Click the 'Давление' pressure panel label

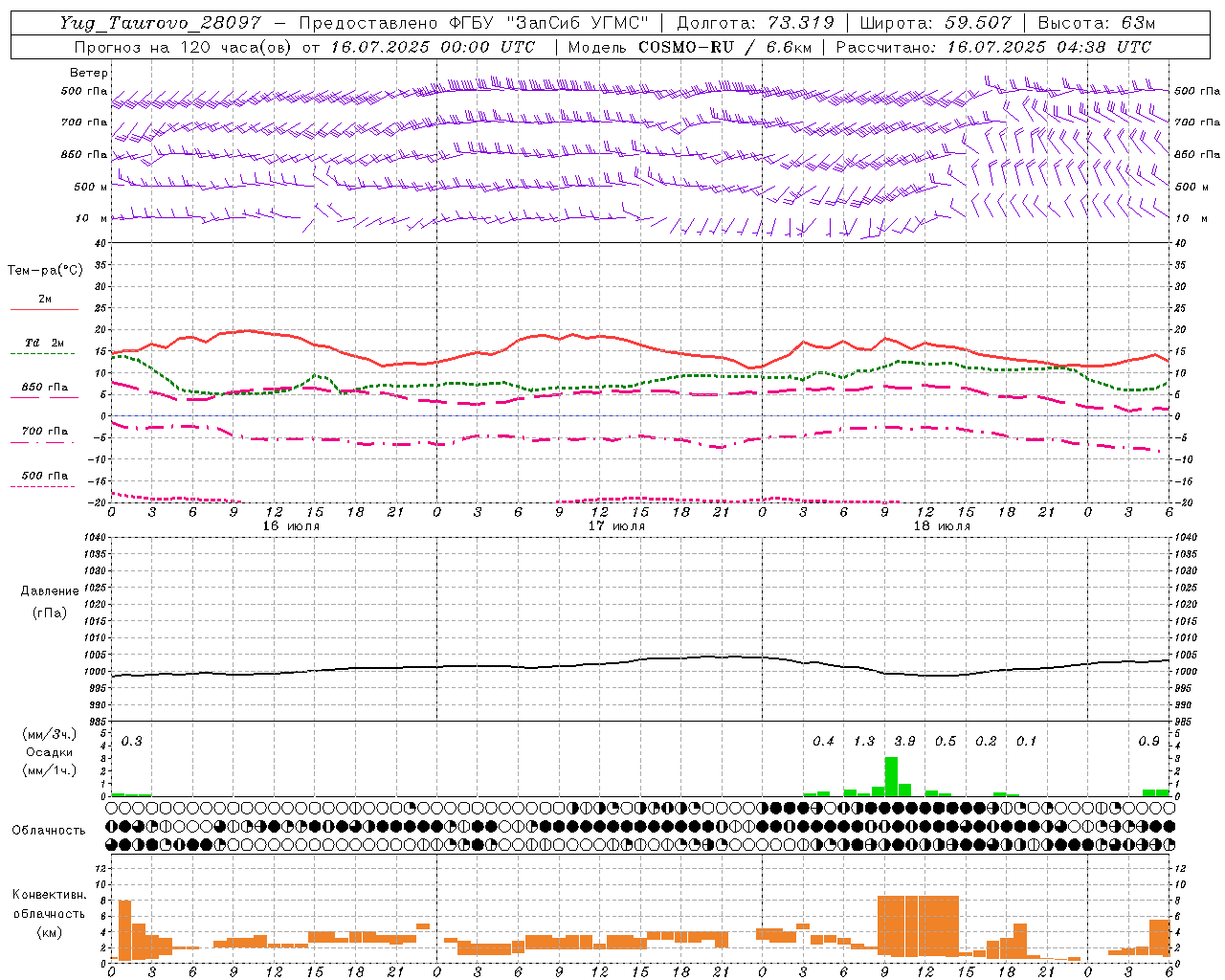(x=50, y=591)
